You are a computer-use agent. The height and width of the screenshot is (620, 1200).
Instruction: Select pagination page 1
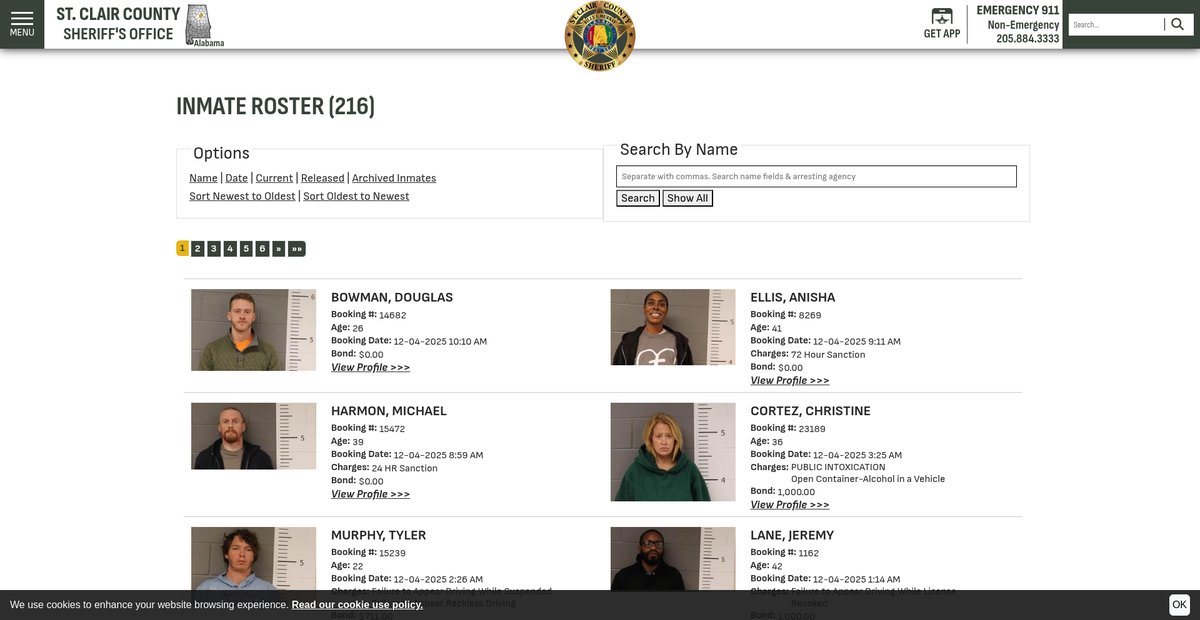coord(183,248)
